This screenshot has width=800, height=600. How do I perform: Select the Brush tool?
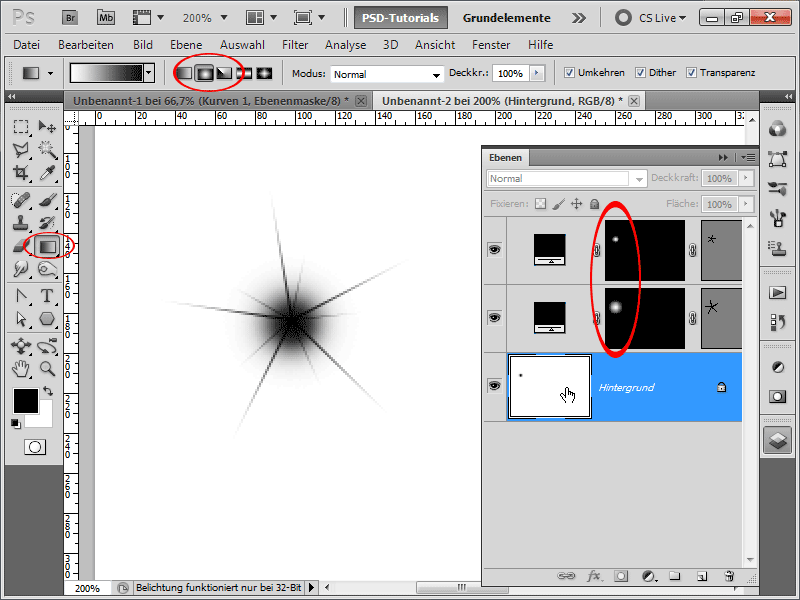47,200
